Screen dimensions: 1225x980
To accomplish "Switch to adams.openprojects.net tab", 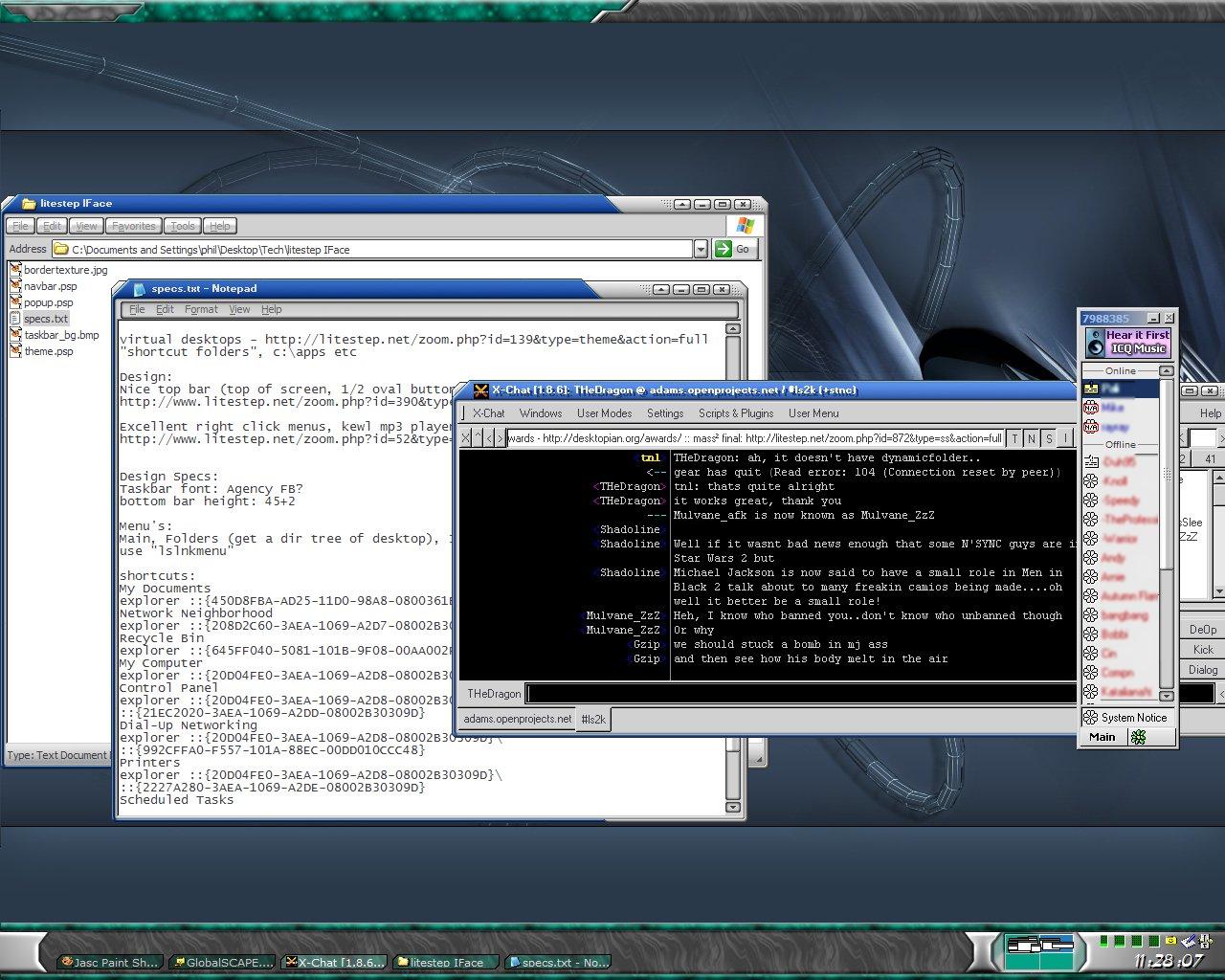I will 517,719.
